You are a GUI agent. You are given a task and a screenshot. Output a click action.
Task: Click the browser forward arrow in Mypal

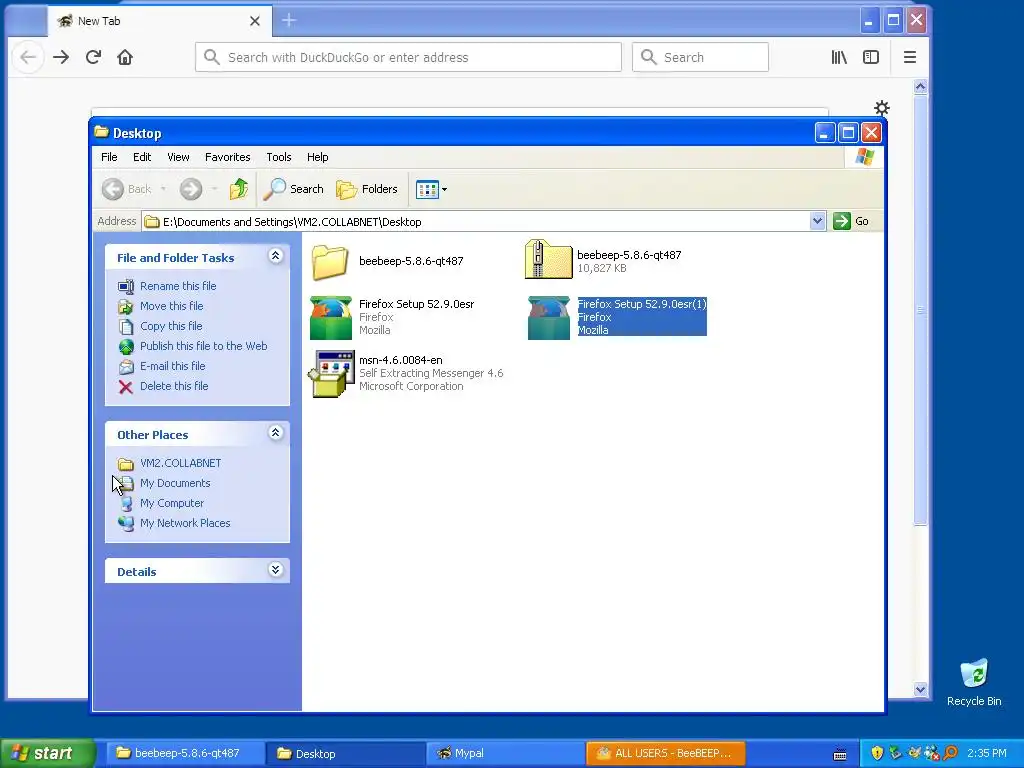point(61,57)
